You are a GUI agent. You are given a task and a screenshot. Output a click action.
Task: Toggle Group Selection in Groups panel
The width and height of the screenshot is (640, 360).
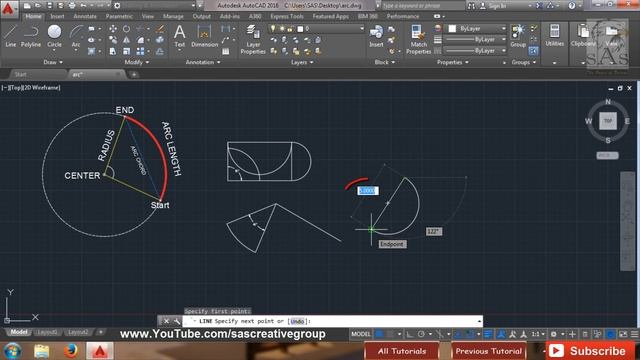533,51
